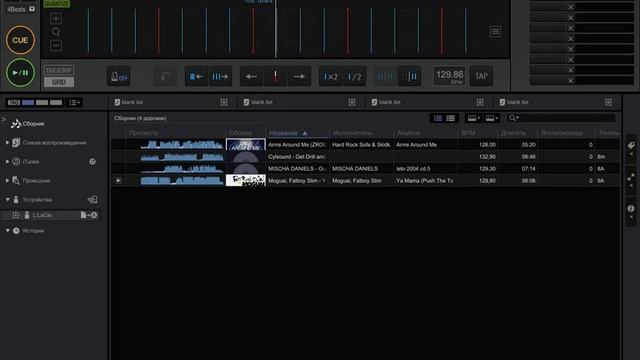
Task: Click the History clock icon
Action: click(16, 231)
